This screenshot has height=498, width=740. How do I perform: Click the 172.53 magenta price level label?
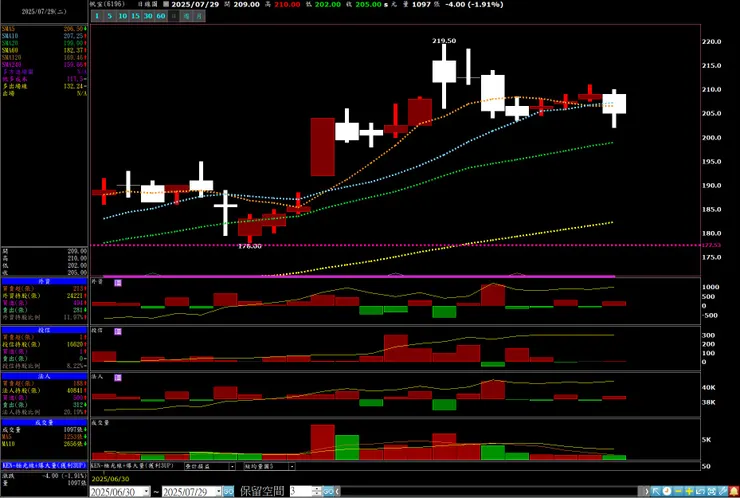tap(711, 245)
